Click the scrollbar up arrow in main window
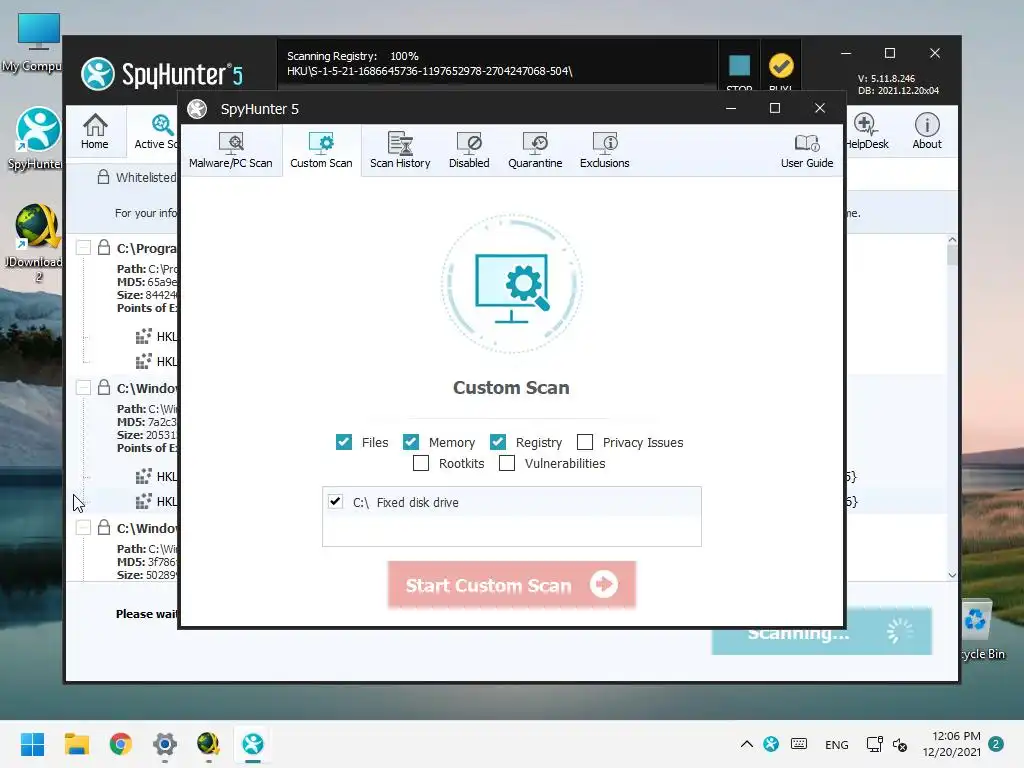This screenshot has height=768, width=1024. tap(952, 240)
